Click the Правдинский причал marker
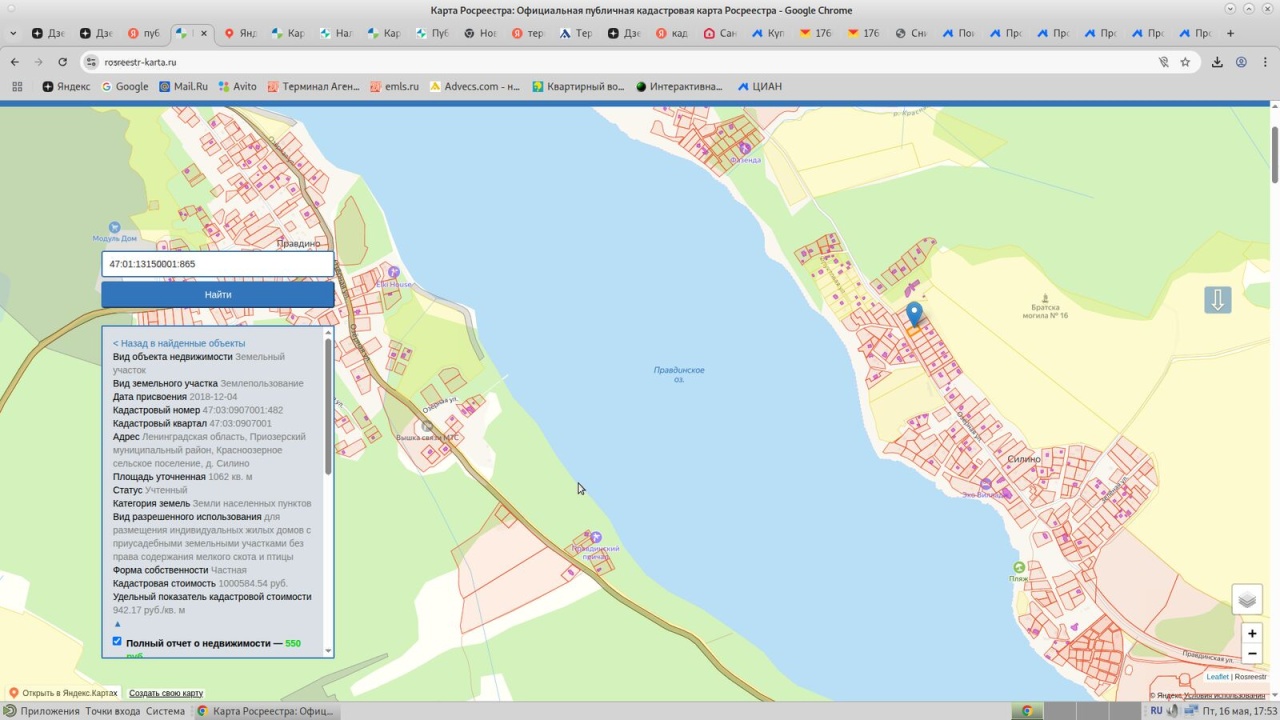 tap(596, 537)
